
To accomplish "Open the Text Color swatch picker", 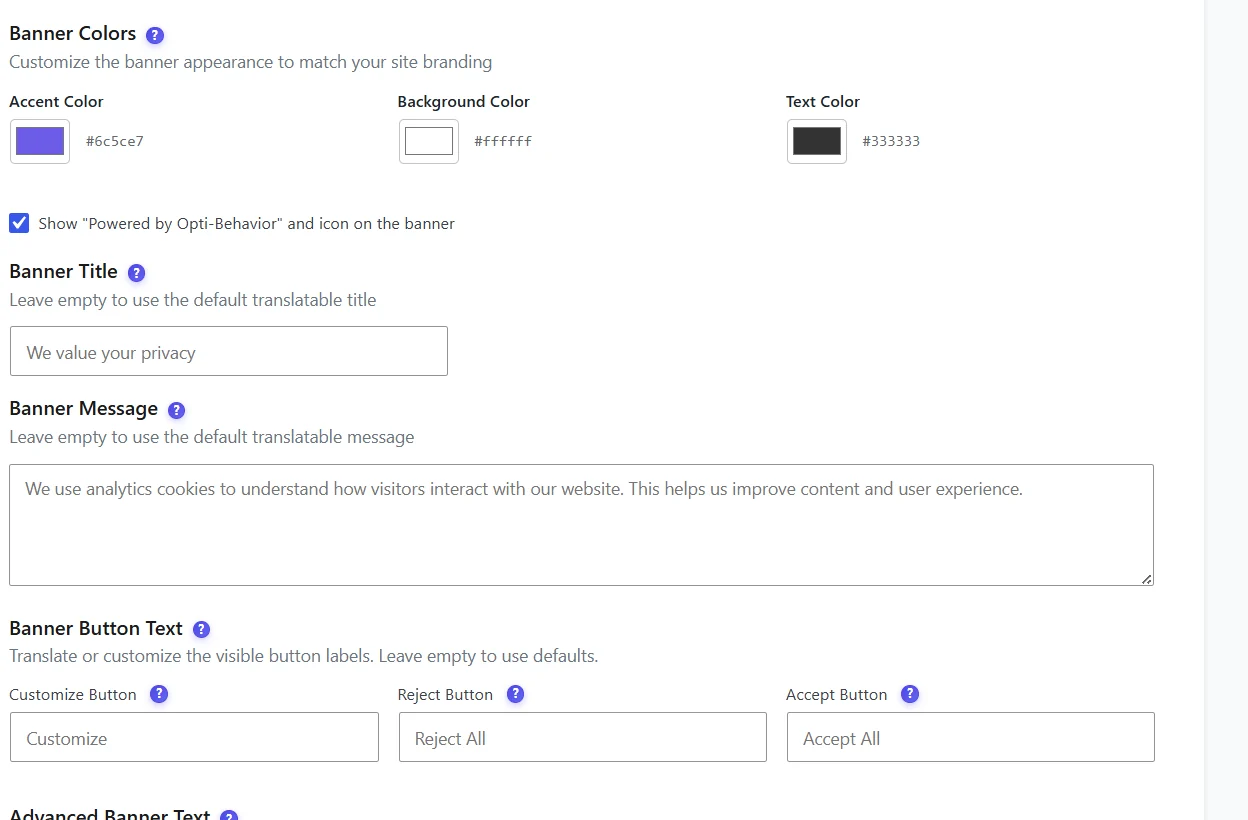I will point(817,141).
